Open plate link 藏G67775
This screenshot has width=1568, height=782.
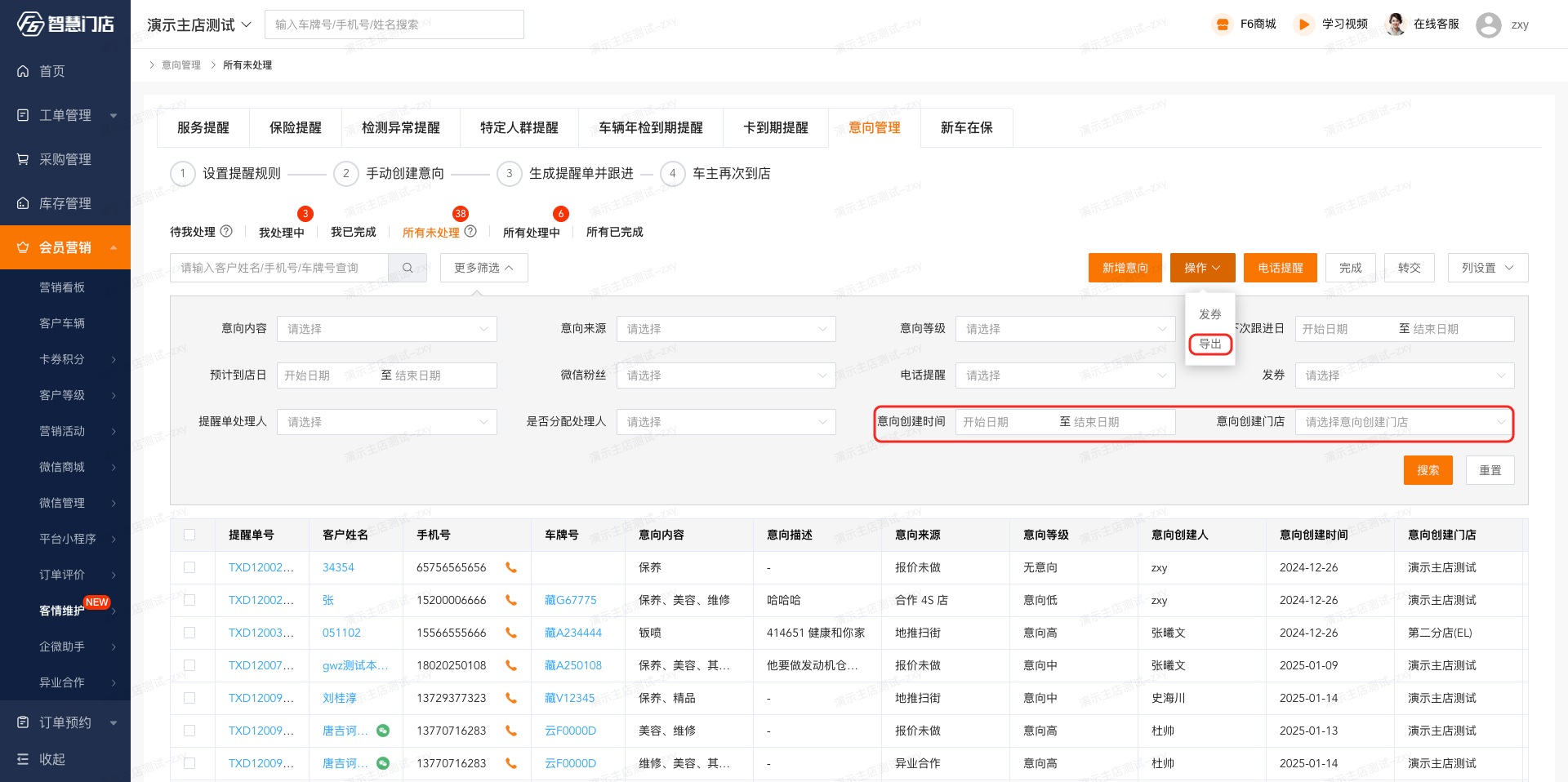571,600
